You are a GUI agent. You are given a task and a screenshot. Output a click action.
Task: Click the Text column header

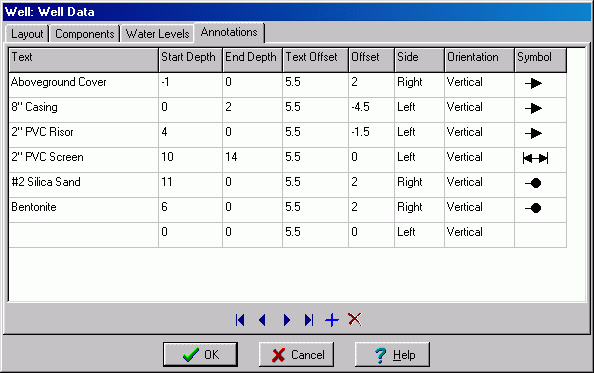(x=83, y=60)
